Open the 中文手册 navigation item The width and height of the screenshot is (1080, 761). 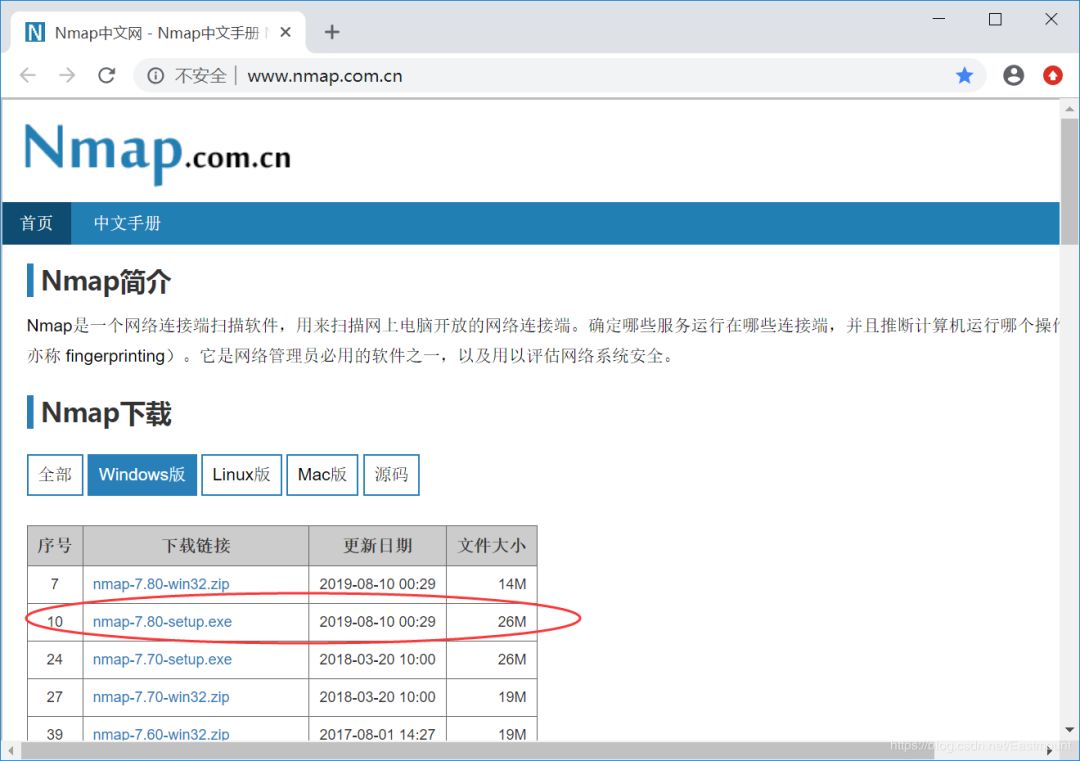click(x=127, y=223)
